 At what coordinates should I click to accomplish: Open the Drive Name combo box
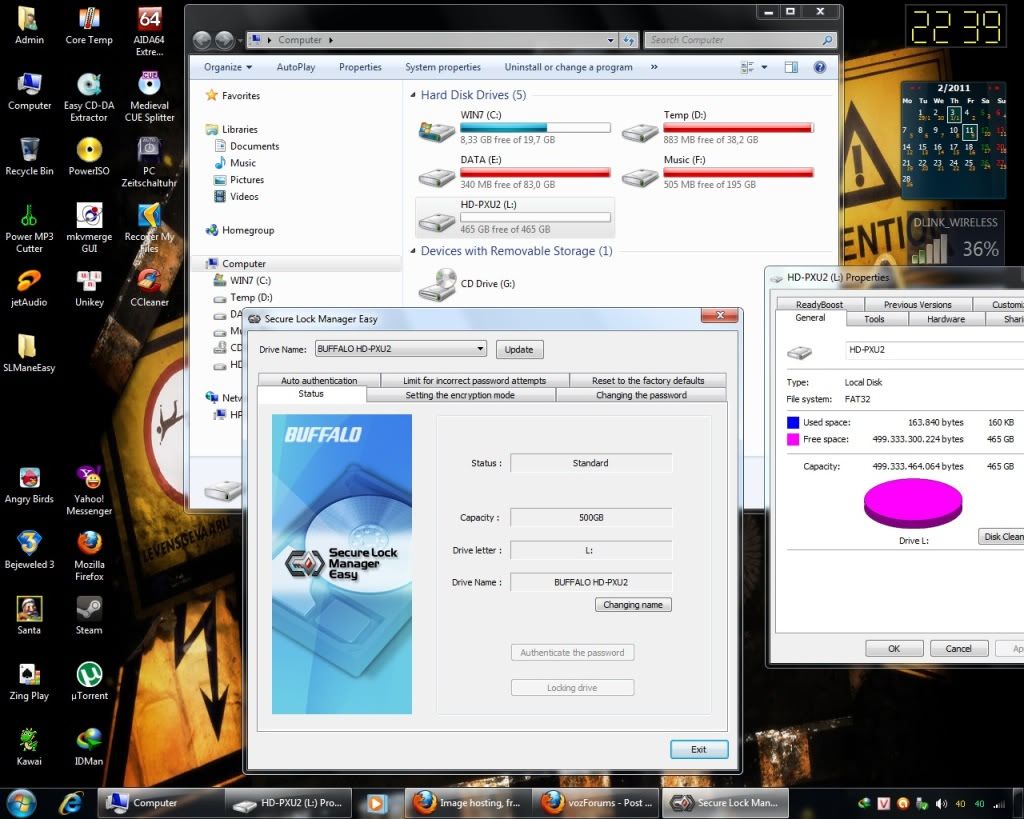pyautogui.click(x=400, y=349)
